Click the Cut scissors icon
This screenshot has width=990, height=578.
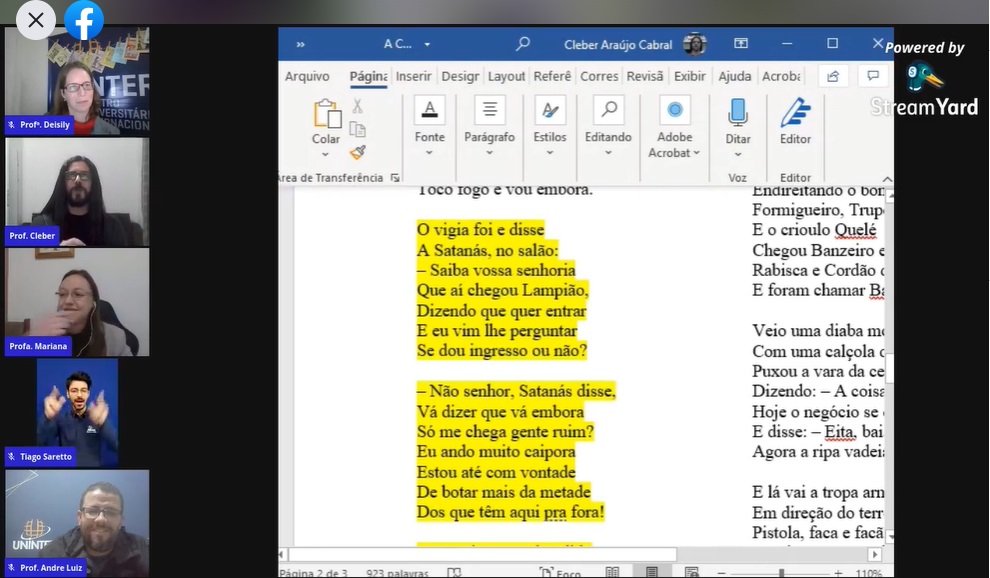pyautogui.click(x=357, y=106)
